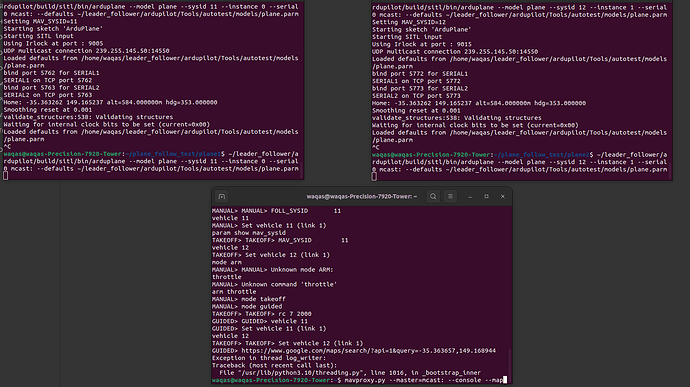The height and width of the screenshot is (387, 690).
Task: Click 'bind port 5772 for SERIAL1' line
Action: point(420,74)
